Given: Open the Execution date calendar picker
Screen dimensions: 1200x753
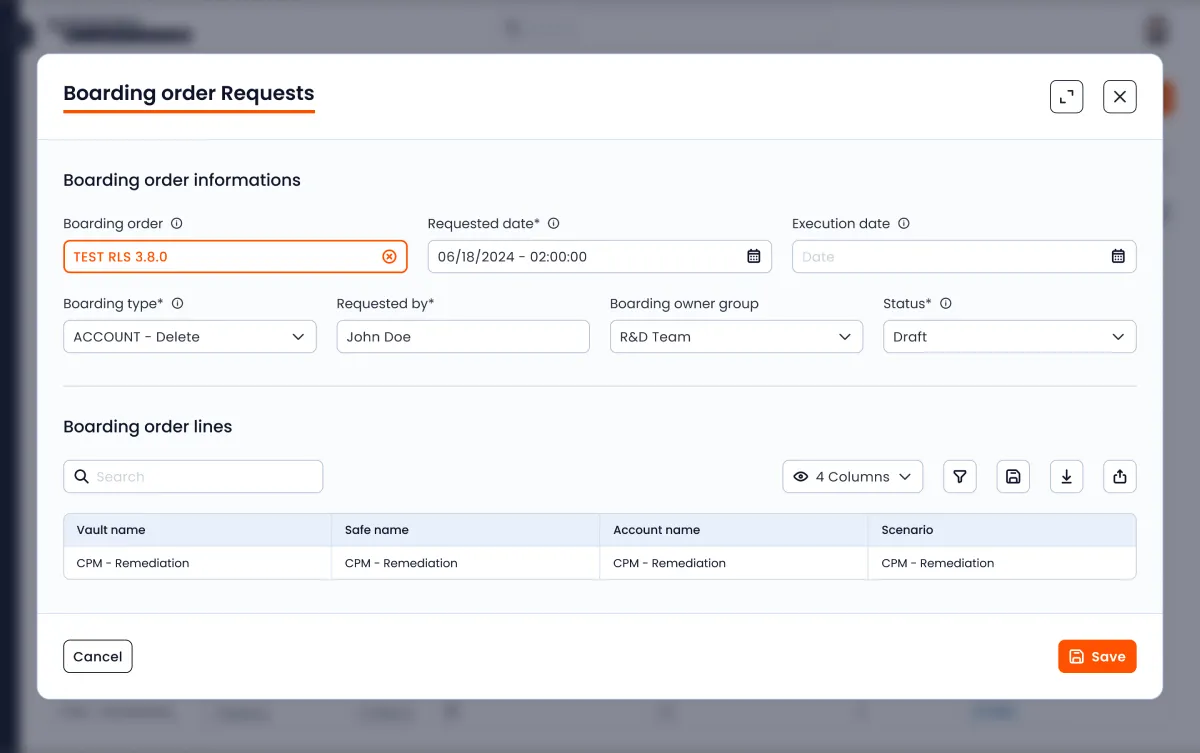Looking at the screenshot, I should (1118, 257).
